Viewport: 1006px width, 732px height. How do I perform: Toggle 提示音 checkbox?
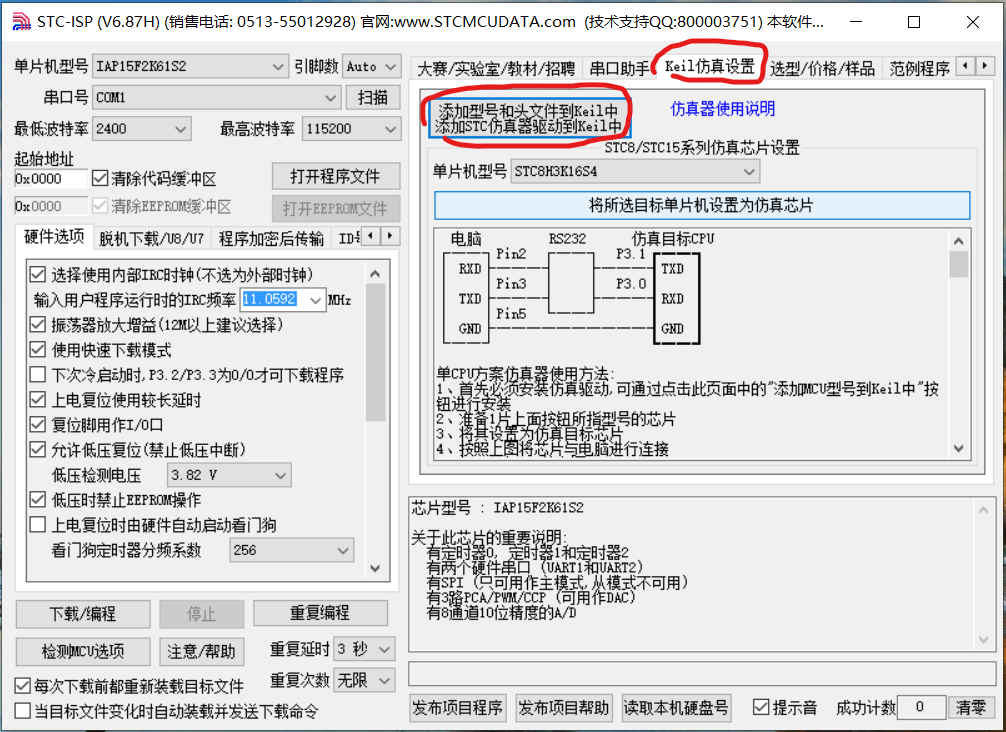[761, 707]
